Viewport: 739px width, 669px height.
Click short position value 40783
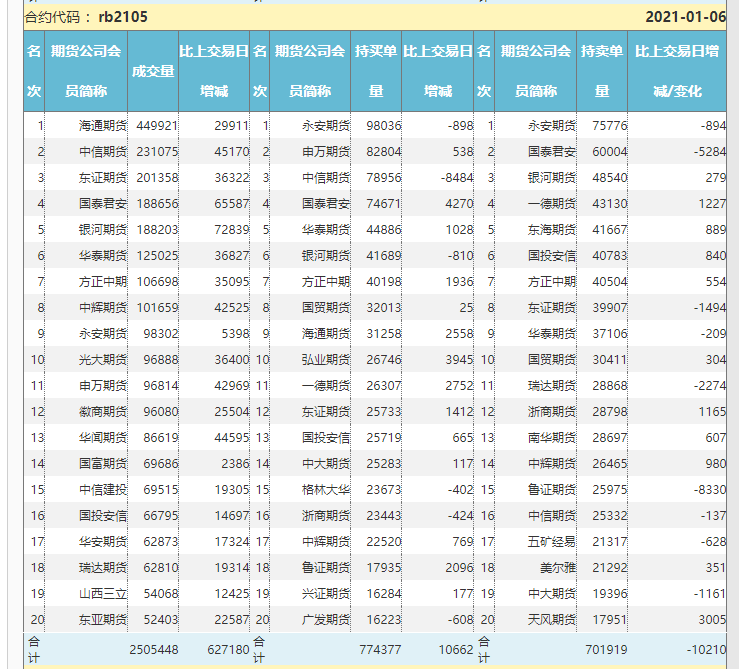pyautogui.click(x=610, y=256)
